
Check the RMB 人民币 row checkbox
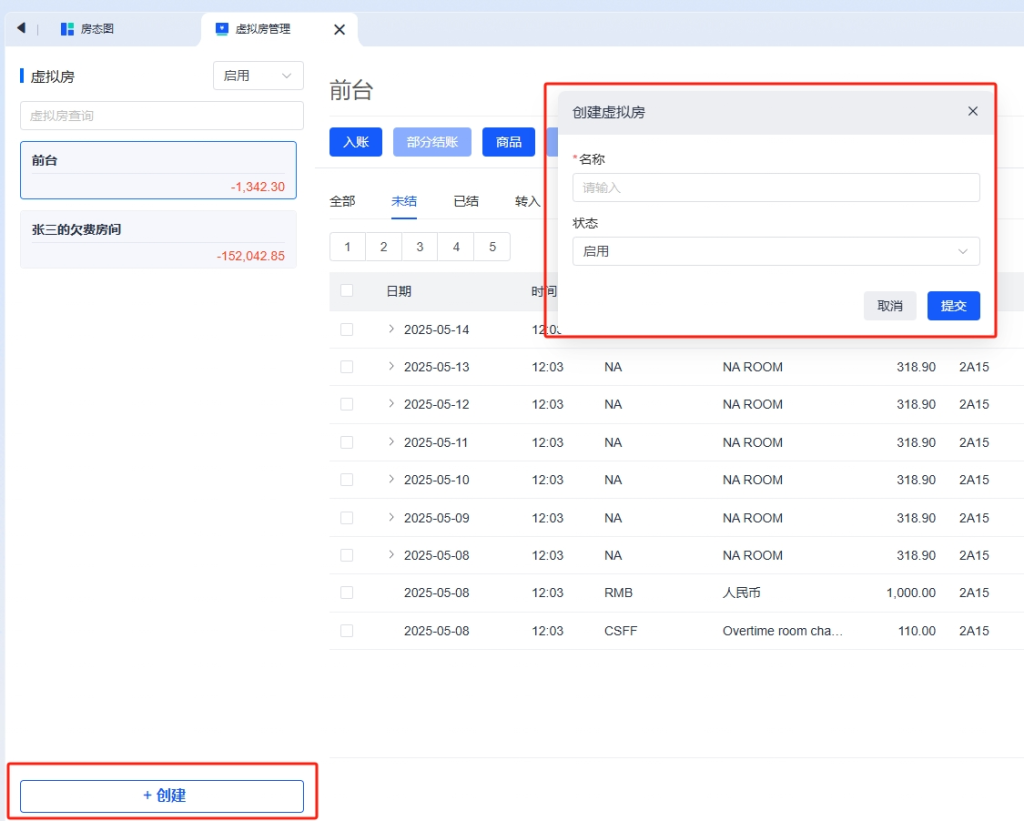coord(346,593)
